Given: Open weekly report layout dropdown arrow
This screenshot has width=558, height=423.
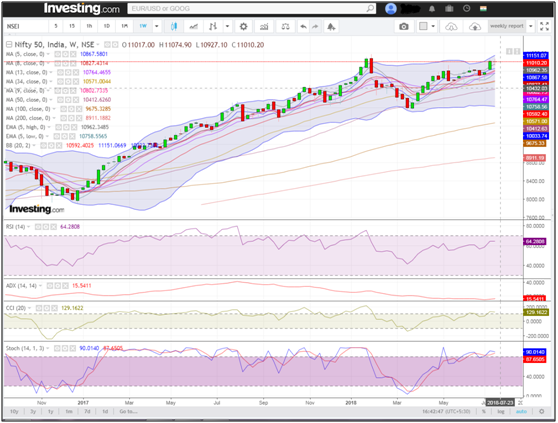Looking at the screenshot, I should point(531,26).
